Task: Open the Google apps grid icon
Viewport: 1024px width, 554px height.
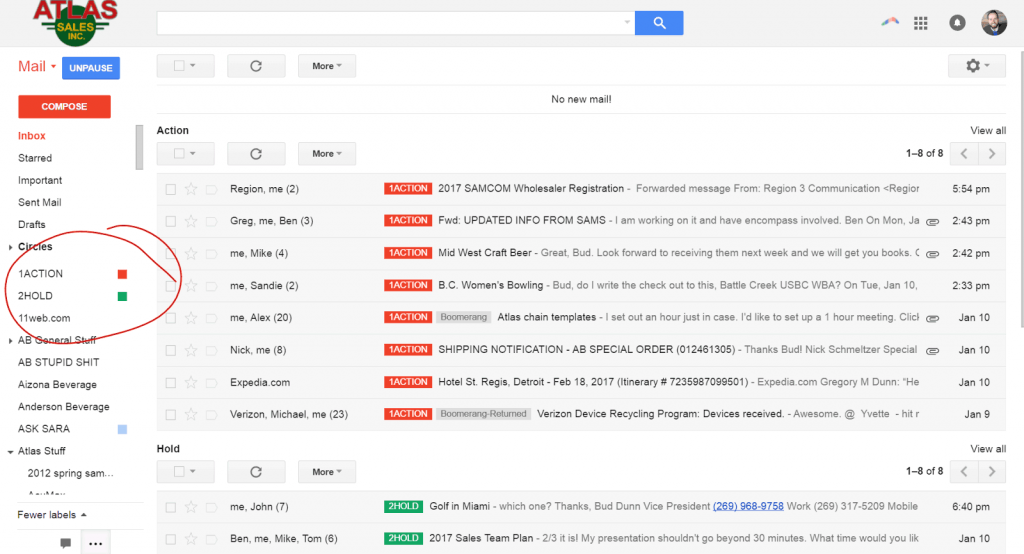Action: (921, 24)
